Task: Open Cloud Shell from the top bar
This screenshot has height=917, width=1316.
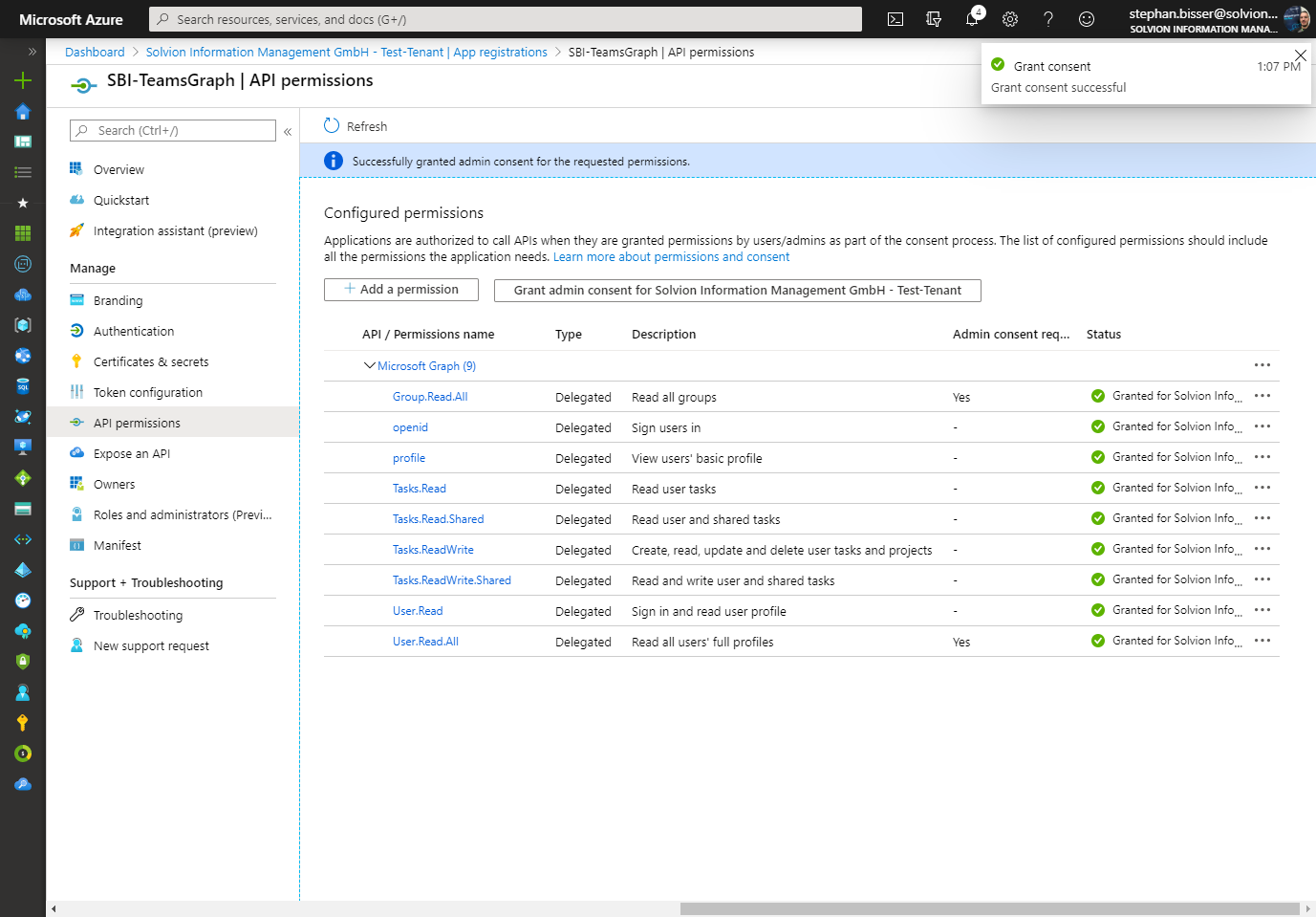Action: pos(895,19)
